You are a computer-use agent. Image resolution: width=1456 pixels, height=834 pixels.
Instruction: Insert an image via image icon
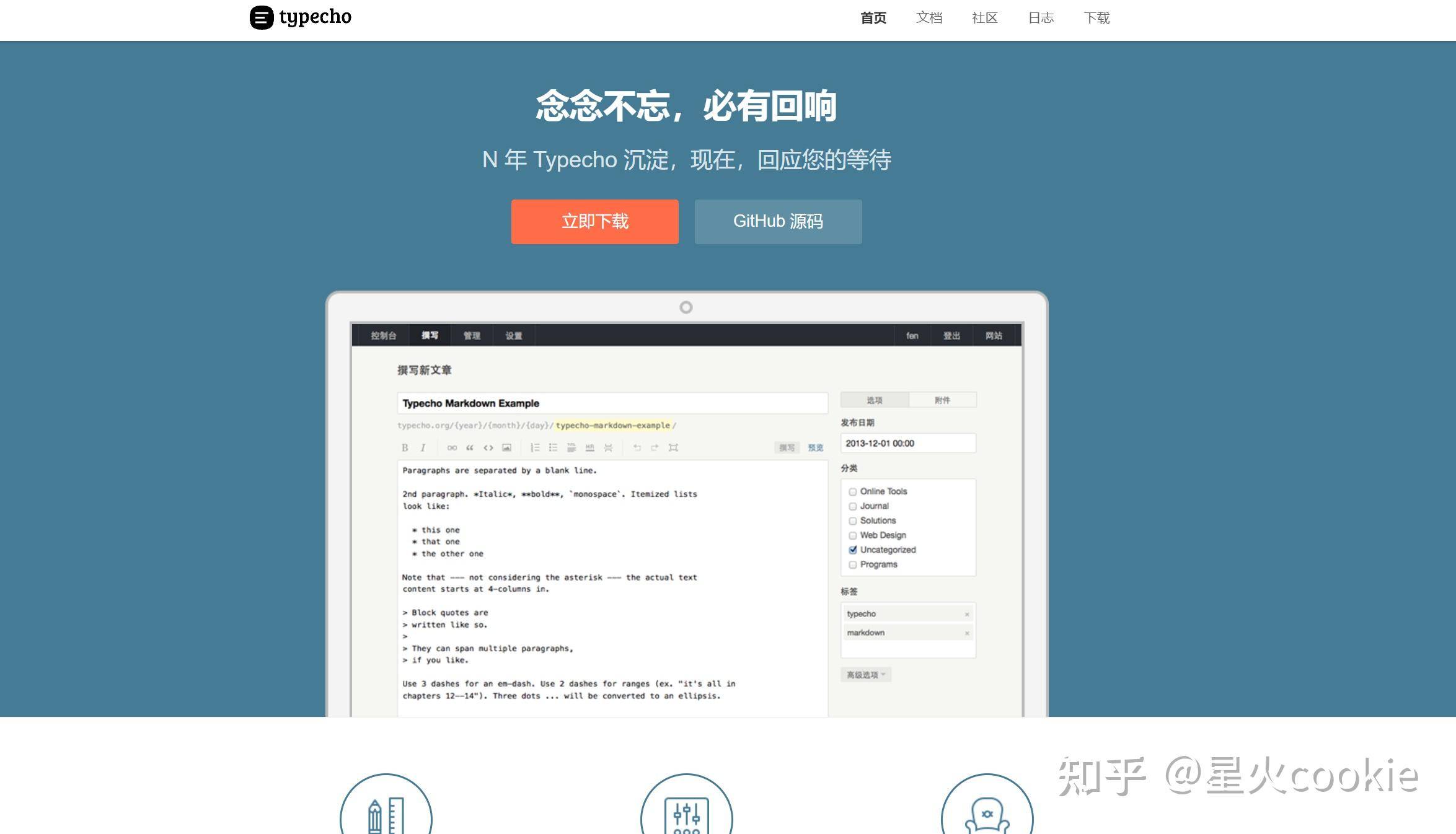pos(506,447)
